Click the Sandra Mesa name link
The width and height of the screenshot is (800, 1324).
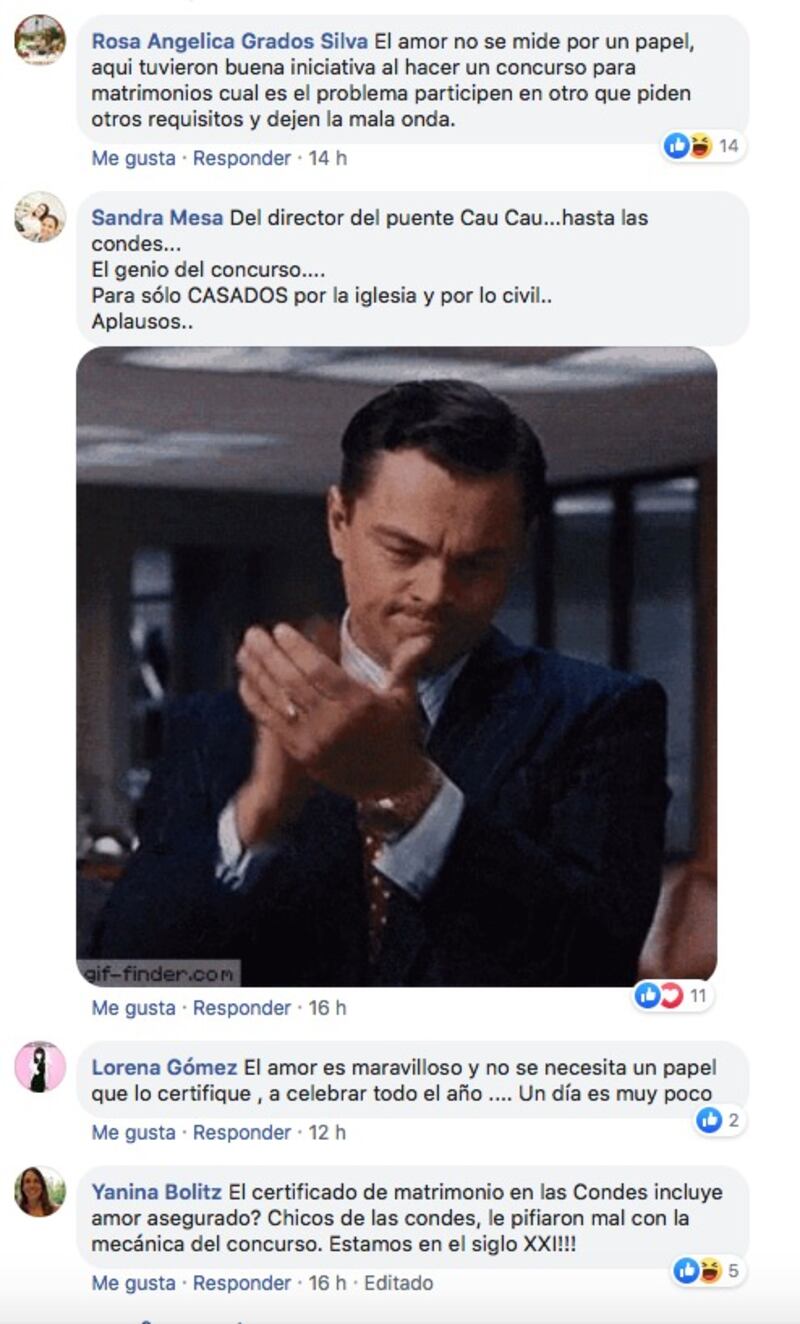pos(157,218)
